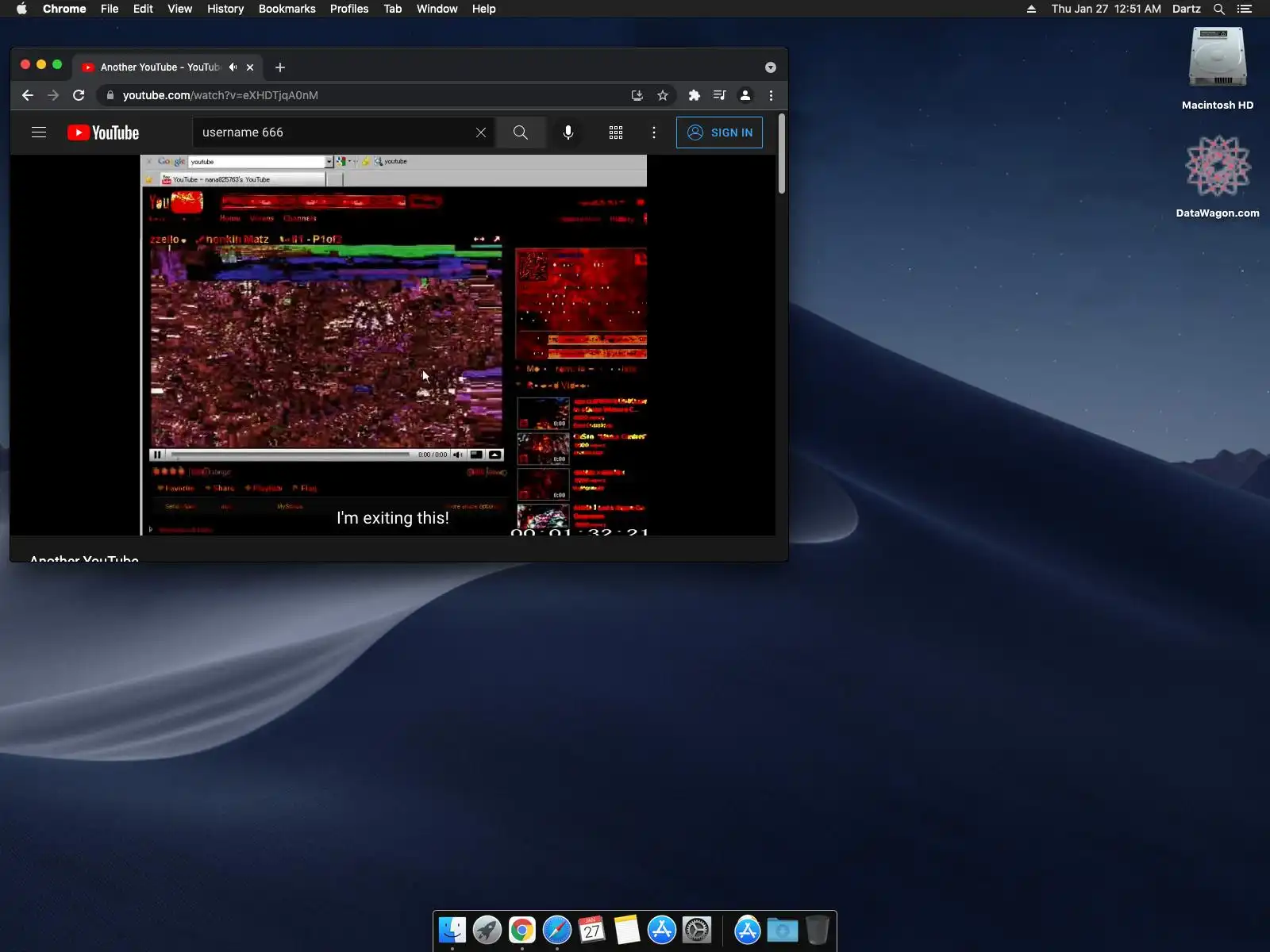Image resolution: width=1270 pixels, height=952 pixels.
Task: Open the File menu
Action: click(110, 9)
